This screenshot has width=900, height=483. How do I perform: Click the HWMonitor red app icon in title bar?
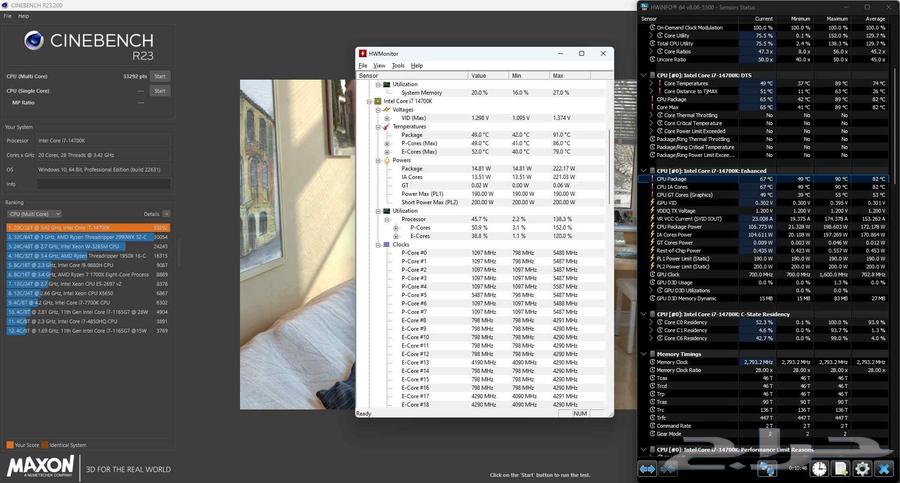(x=363, y=53)
